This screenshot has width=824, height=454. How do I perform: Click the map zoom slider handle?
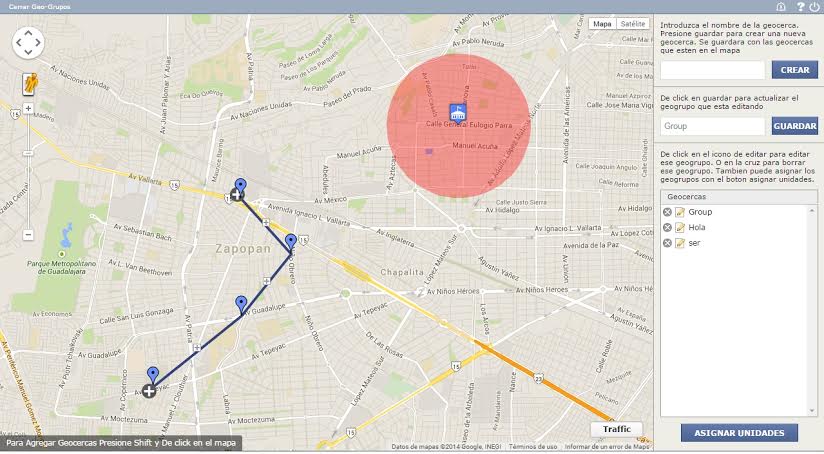pos(28,153)
